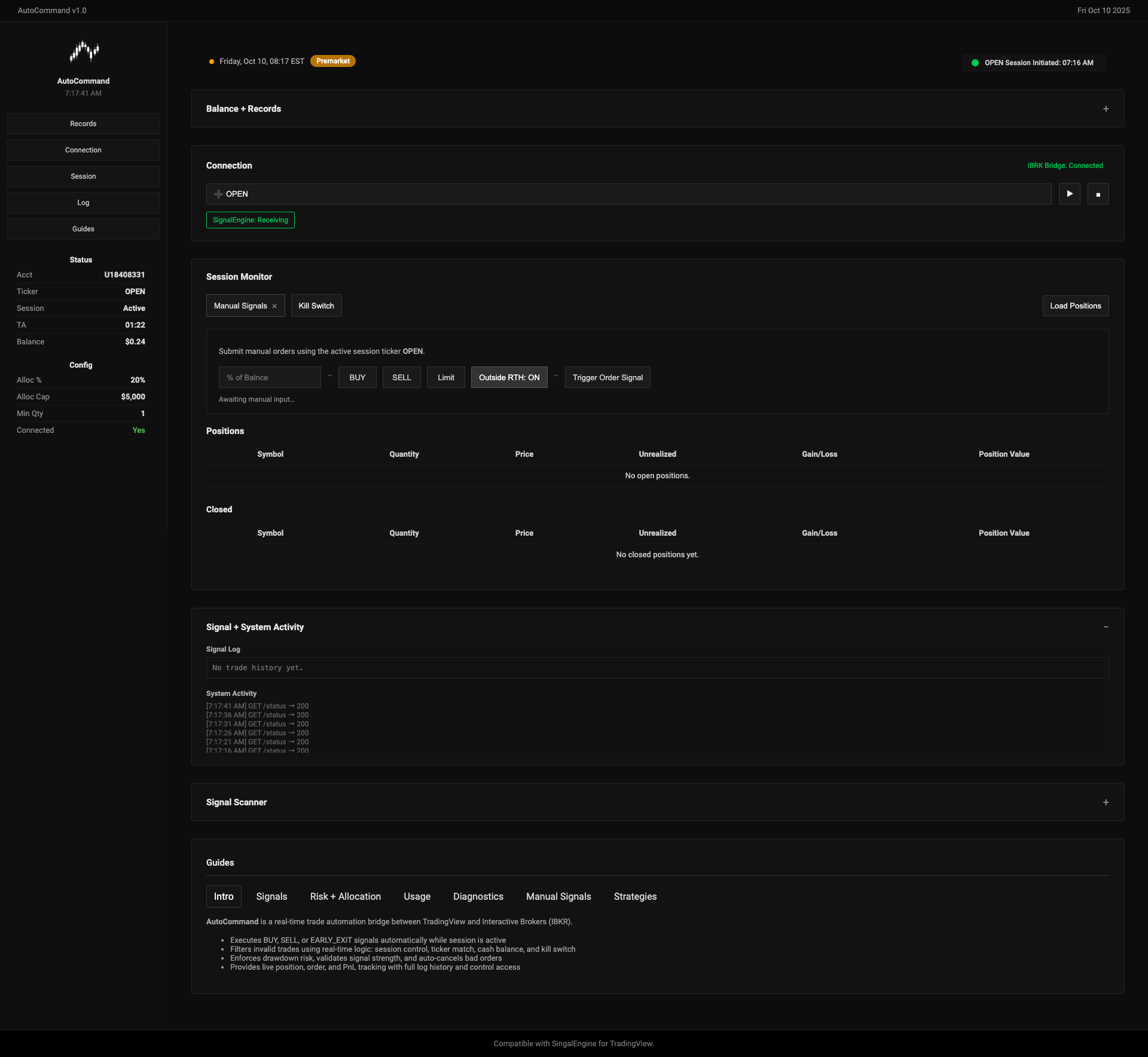1148x1057 pixels.
Task: Click account number U18408331
Action: click(124, 275)
